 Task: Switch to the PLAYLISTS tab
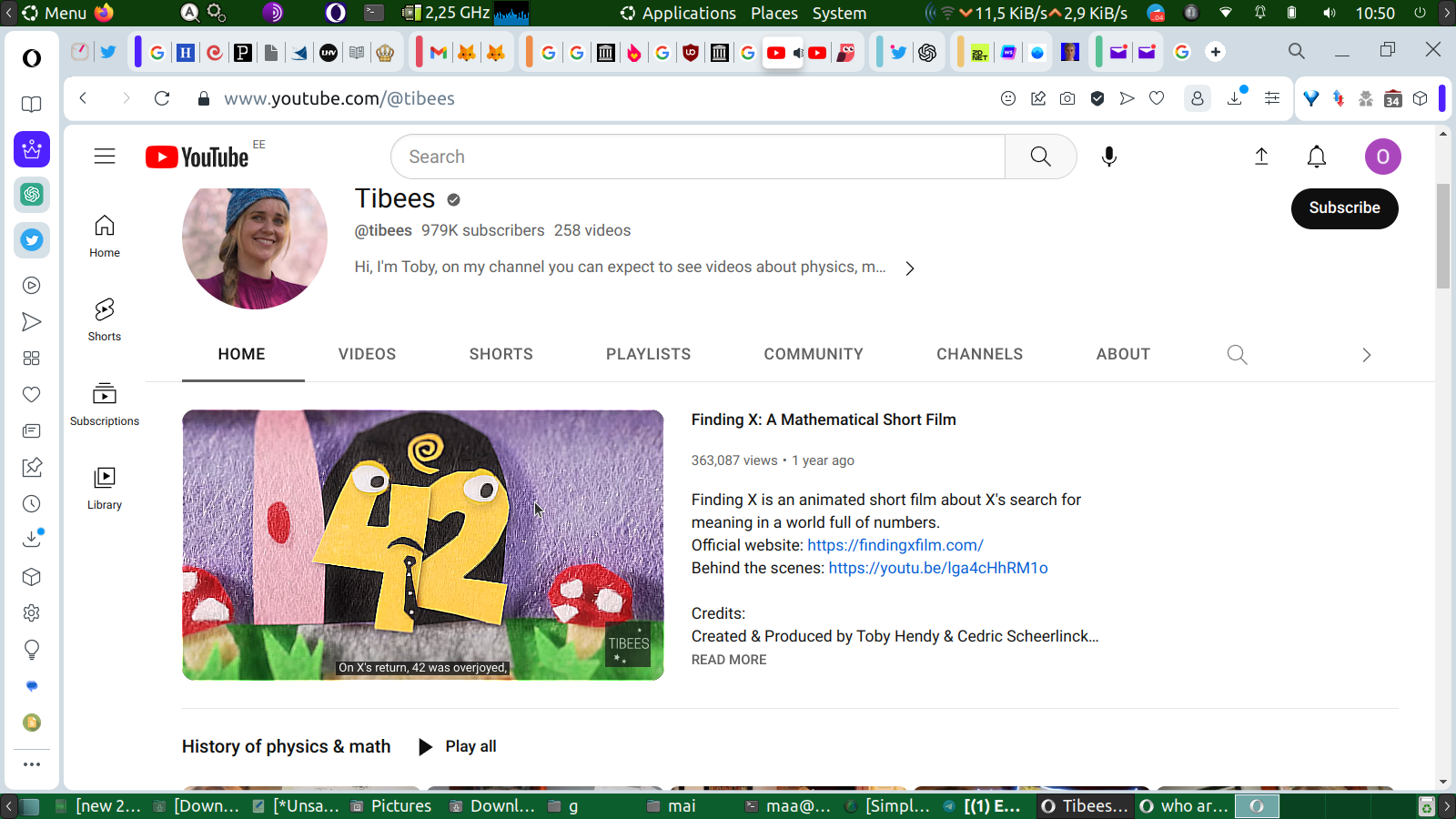click(x=648, y=355)
